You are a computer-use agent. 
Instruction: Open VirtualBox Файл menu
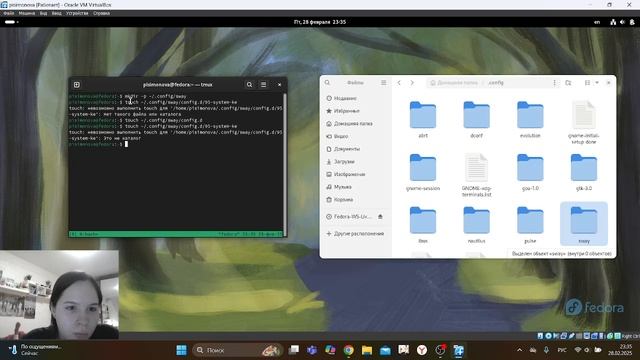9,13
